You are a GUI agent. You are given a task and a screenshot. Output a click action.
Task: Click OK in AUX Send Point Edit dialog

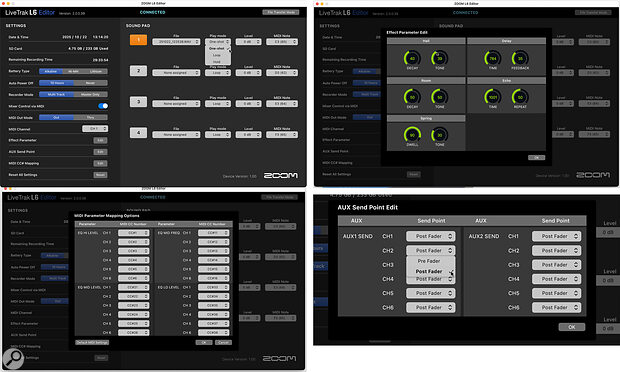click(572, 327)
